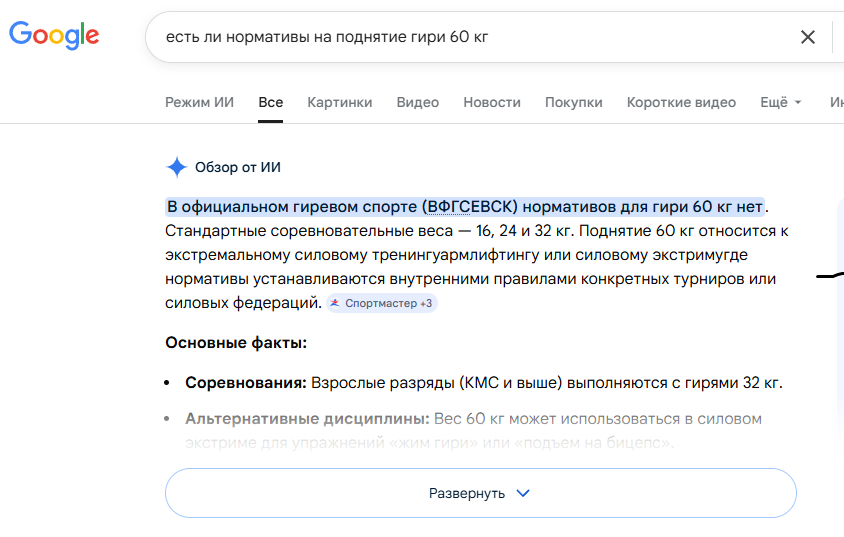This screenshot has width=844, height=537.
Task: Select the Все results tab
Action: point(270,102)
